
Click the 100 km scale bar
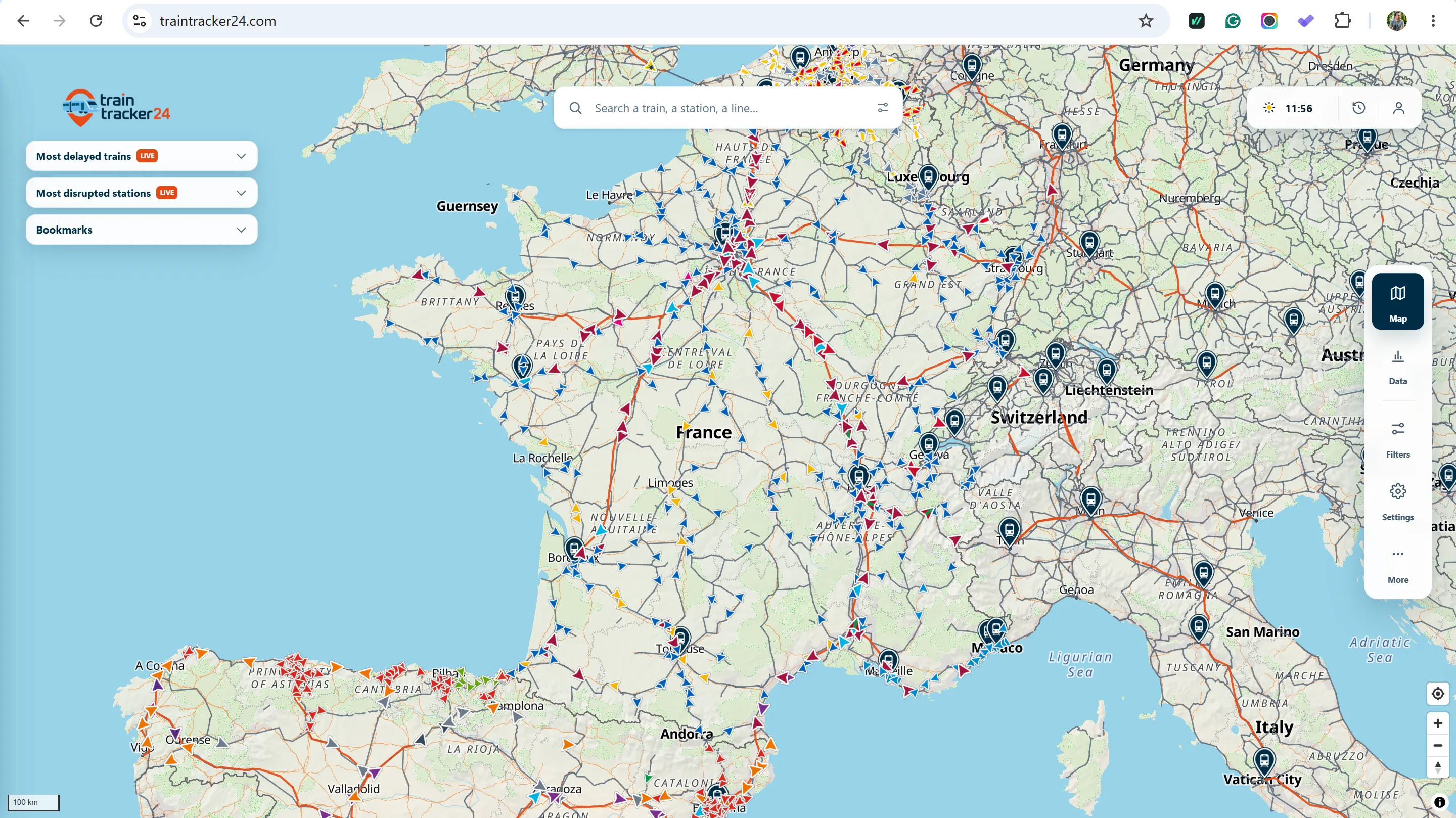point(33,802)
